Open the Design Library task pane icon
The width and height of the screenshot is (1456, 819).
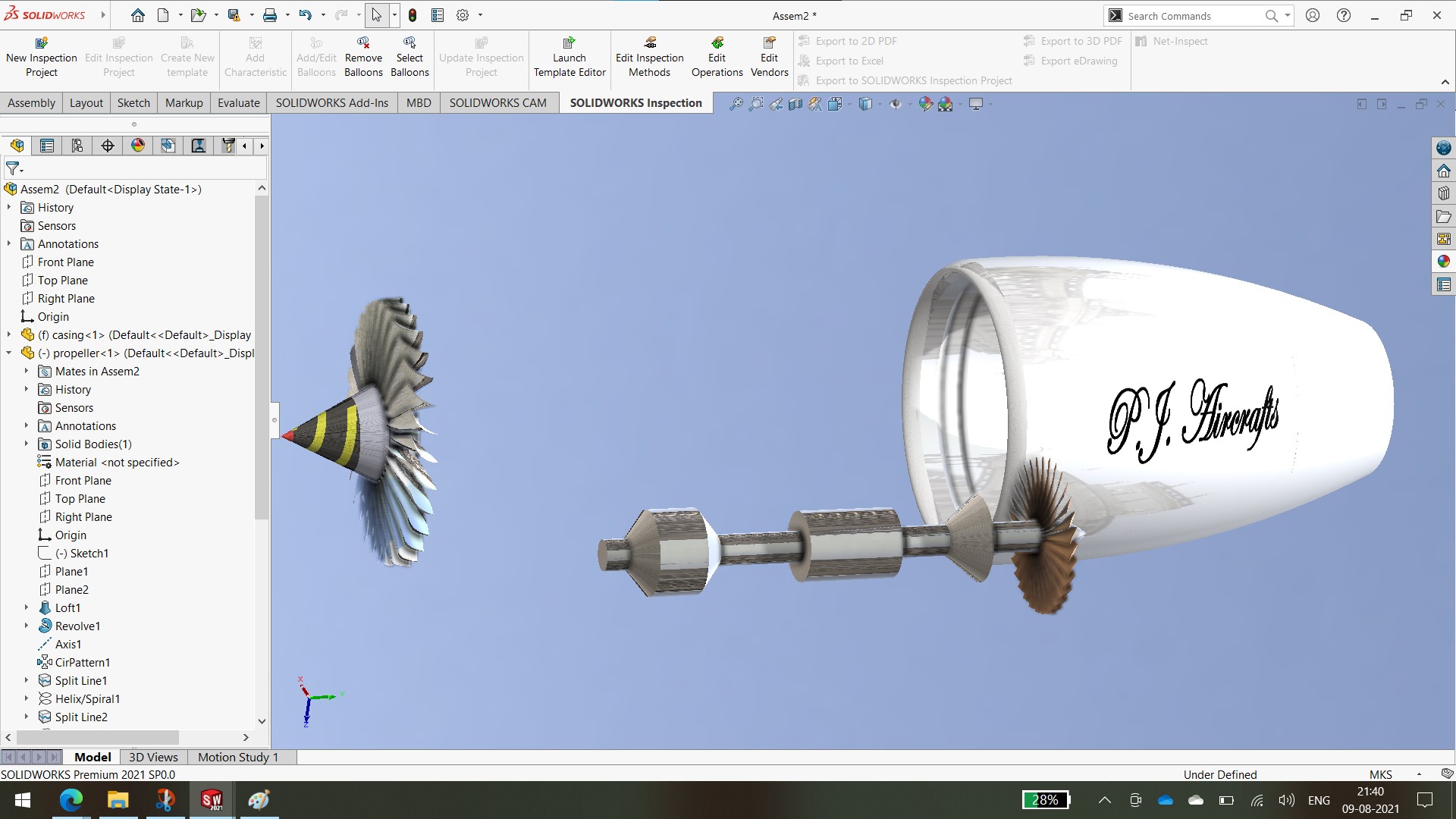point(1444,193)
